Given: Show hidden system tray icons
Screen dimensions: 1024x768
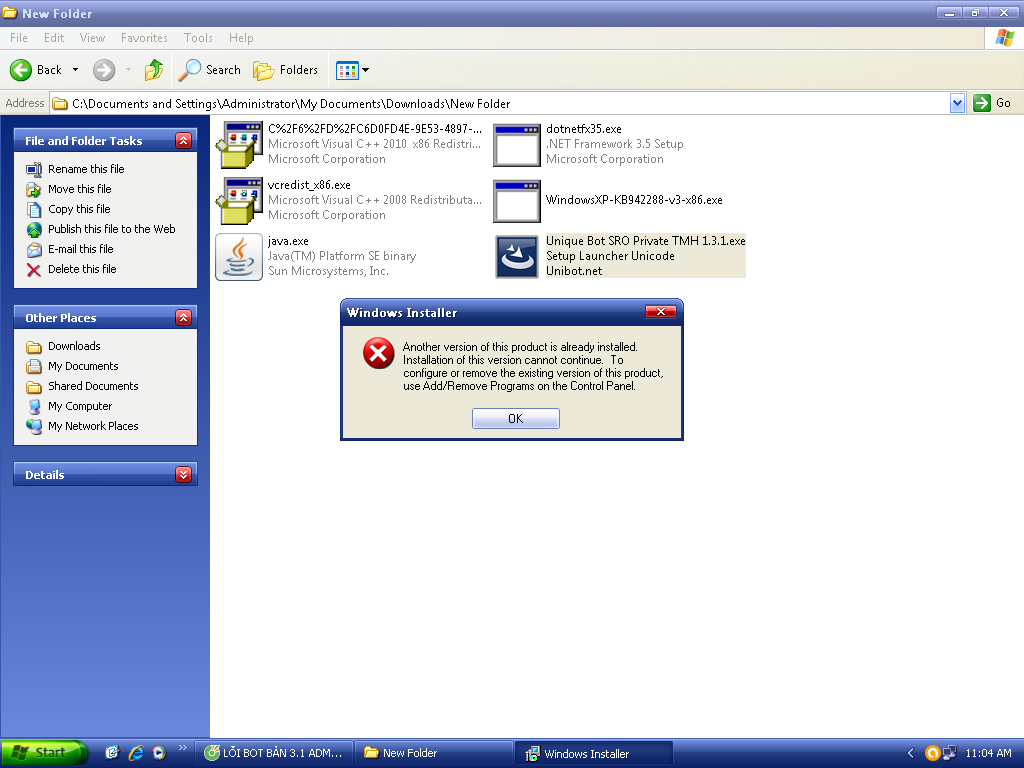Looking at the screenshot, I should click(910, 753).
